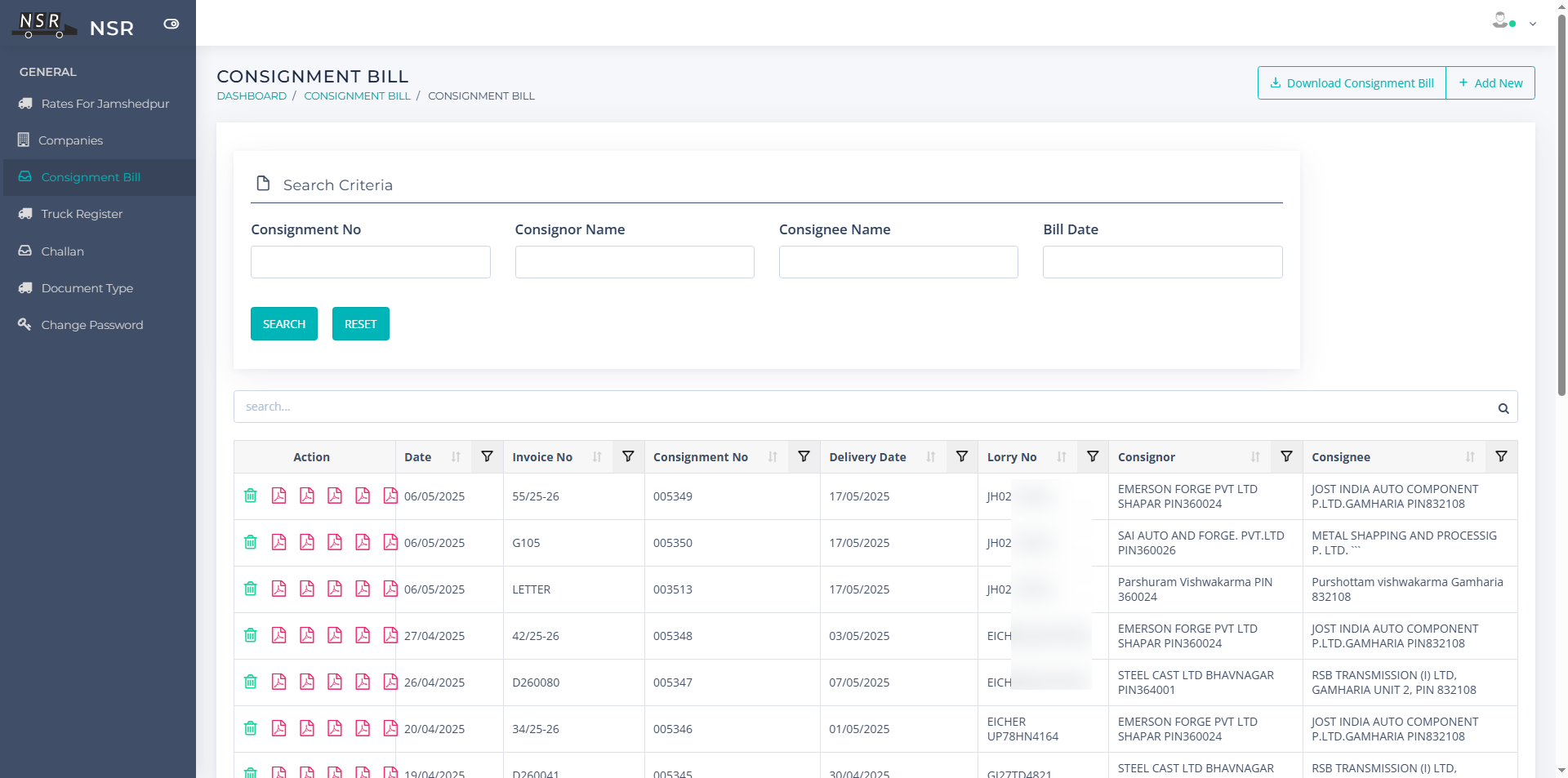This screenshot has height=778, width=1568.
Task: Select EICHER UP78HN4164 lorry cell
Action: pos(1043,729)
